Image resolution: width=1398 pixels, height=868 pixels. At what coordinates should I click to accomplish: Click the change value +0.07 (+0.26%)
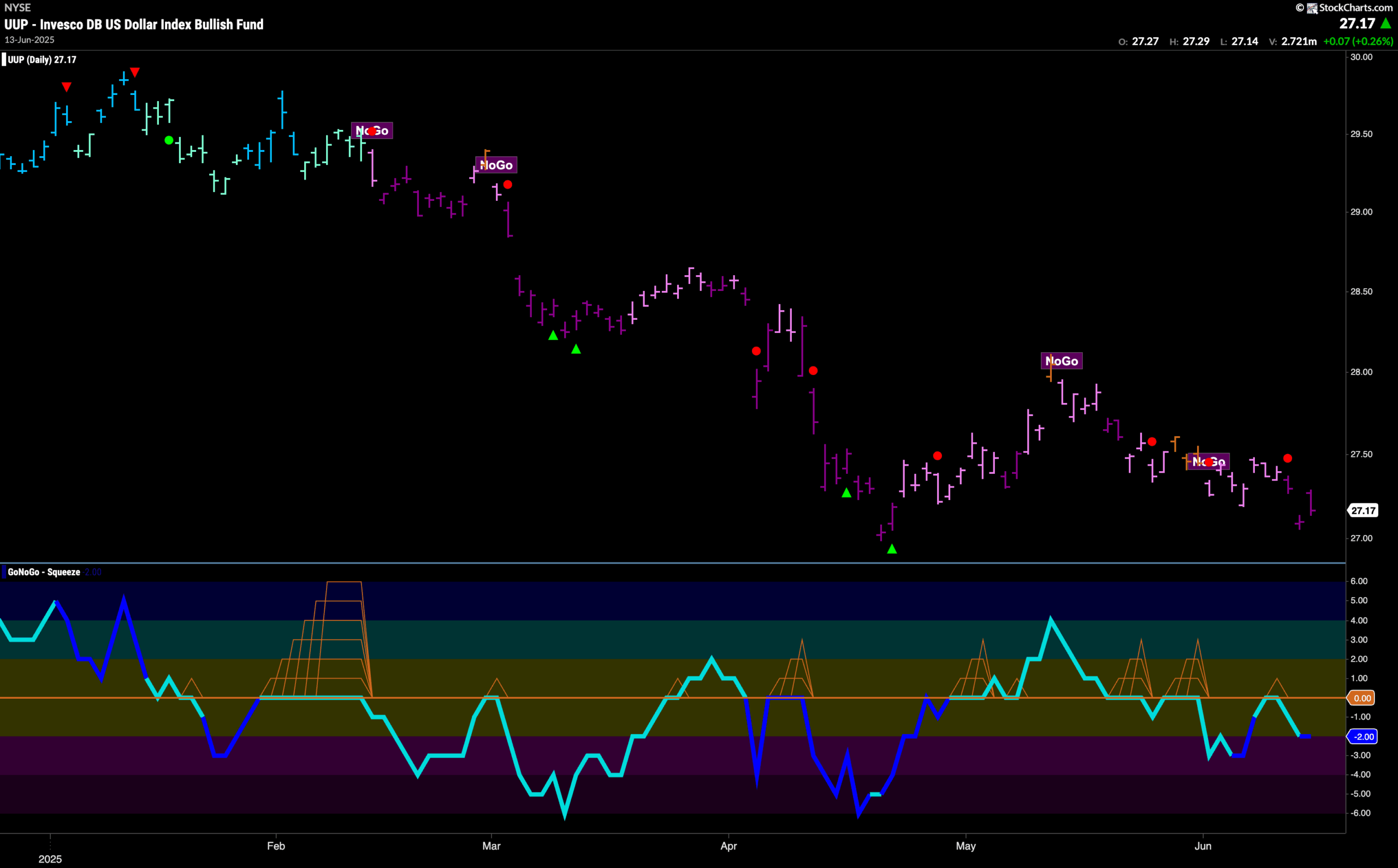[1358, 41]
